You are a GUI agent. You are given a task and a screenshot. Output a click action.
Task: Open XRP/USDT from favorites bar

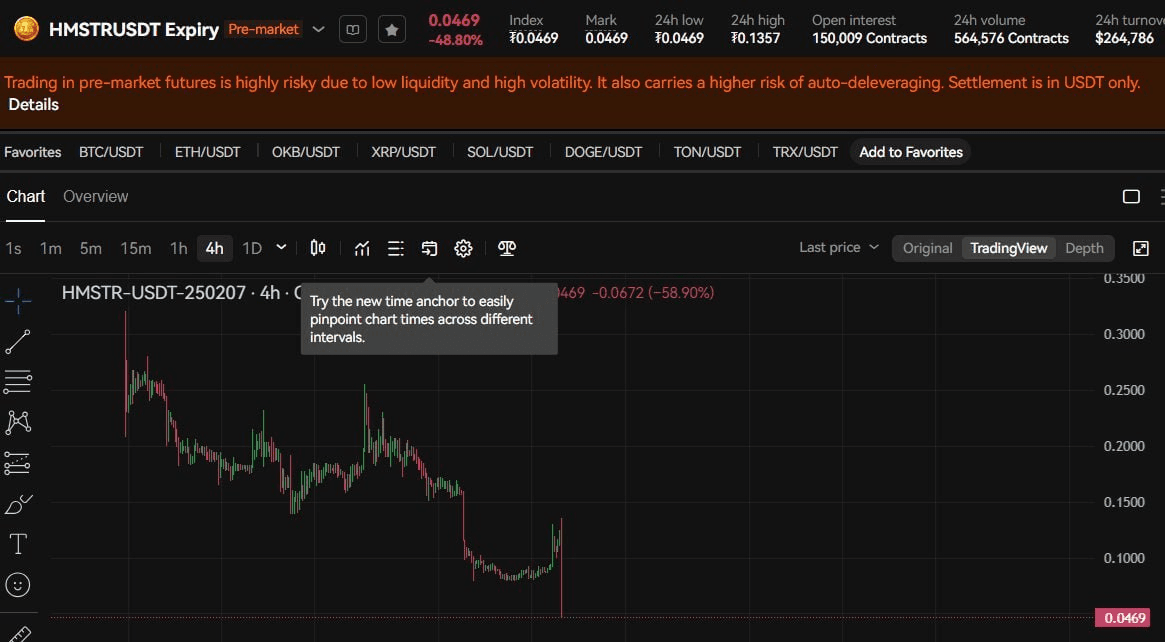(x=403, y=152)
